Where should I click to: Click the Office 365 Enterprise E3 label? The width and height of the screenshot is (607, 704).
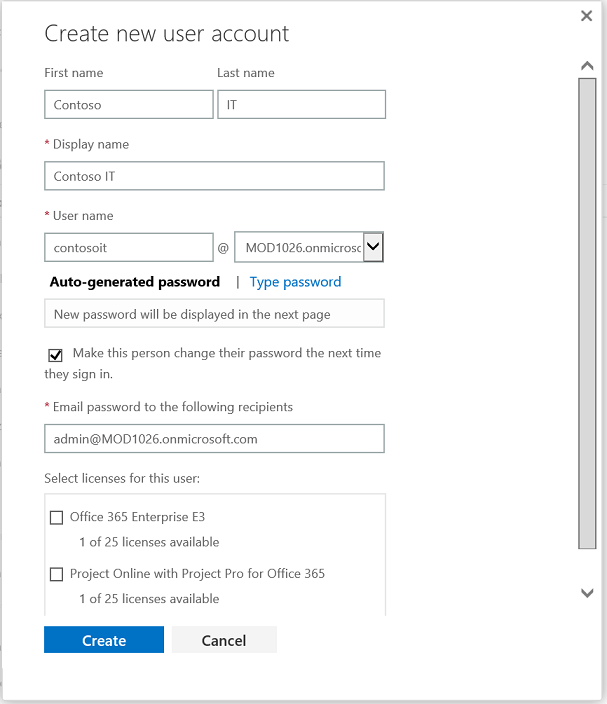[137, 518]
